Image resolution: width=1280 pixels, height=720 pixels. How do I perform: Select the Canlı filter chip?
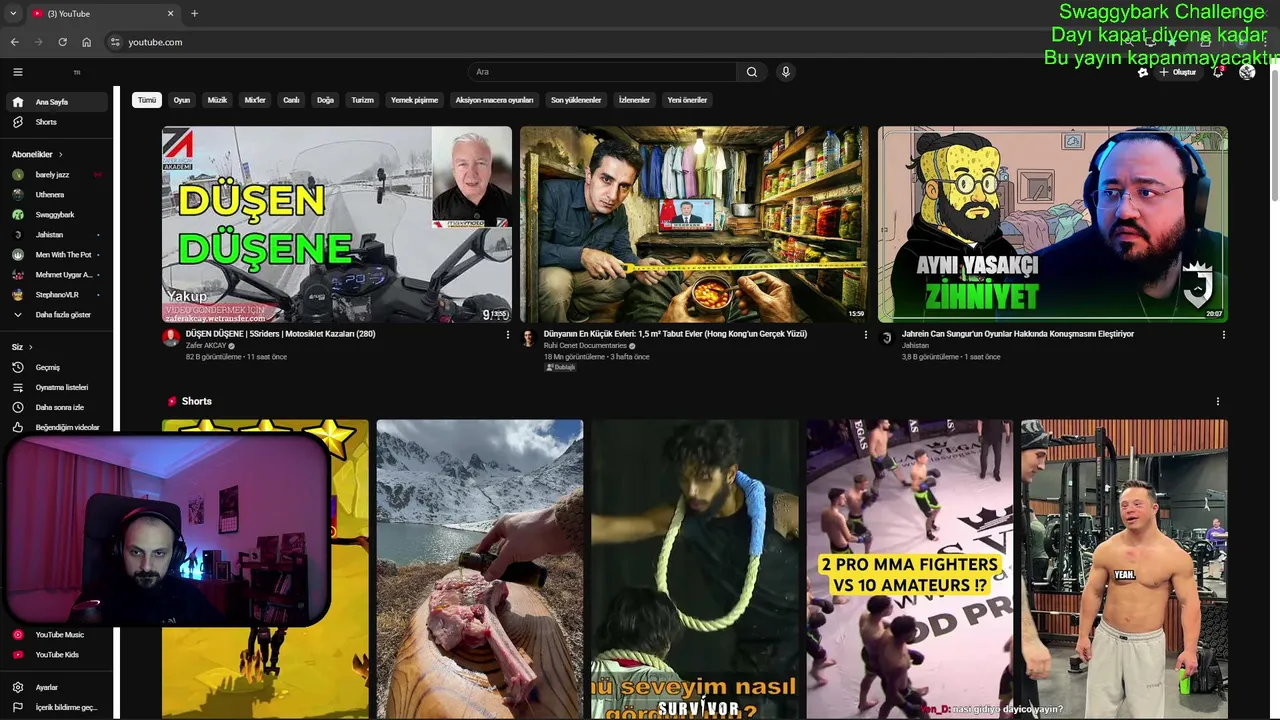291,100
